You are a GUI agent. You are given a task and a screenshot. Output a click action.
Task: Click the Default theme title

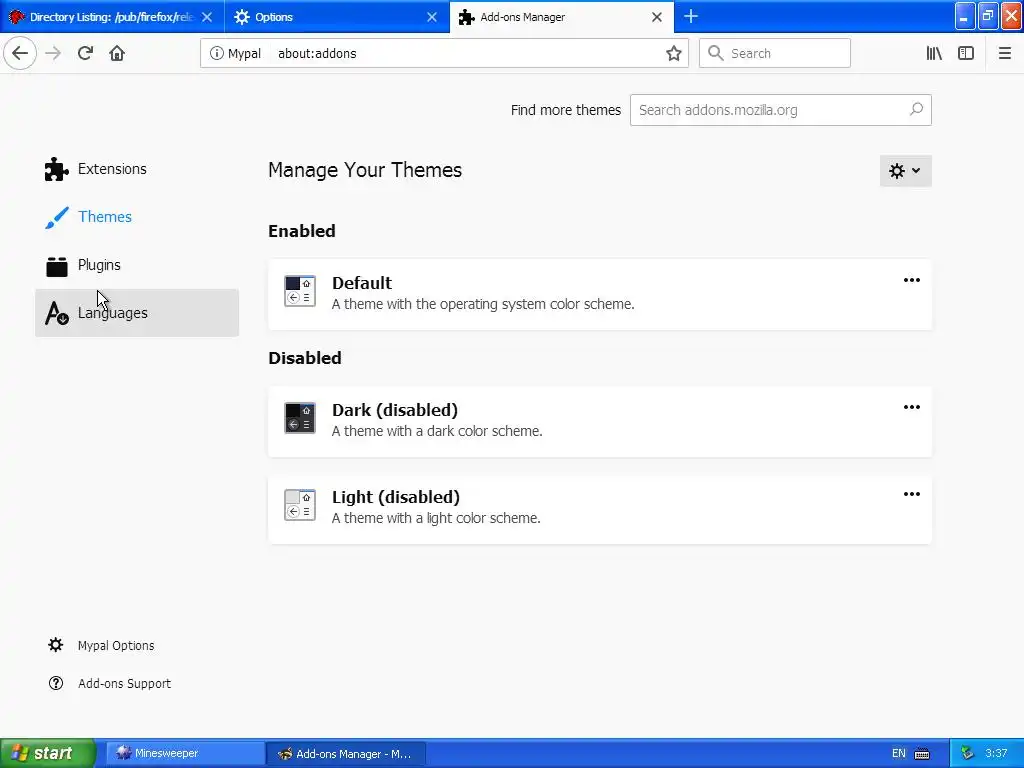click(362, 283)
